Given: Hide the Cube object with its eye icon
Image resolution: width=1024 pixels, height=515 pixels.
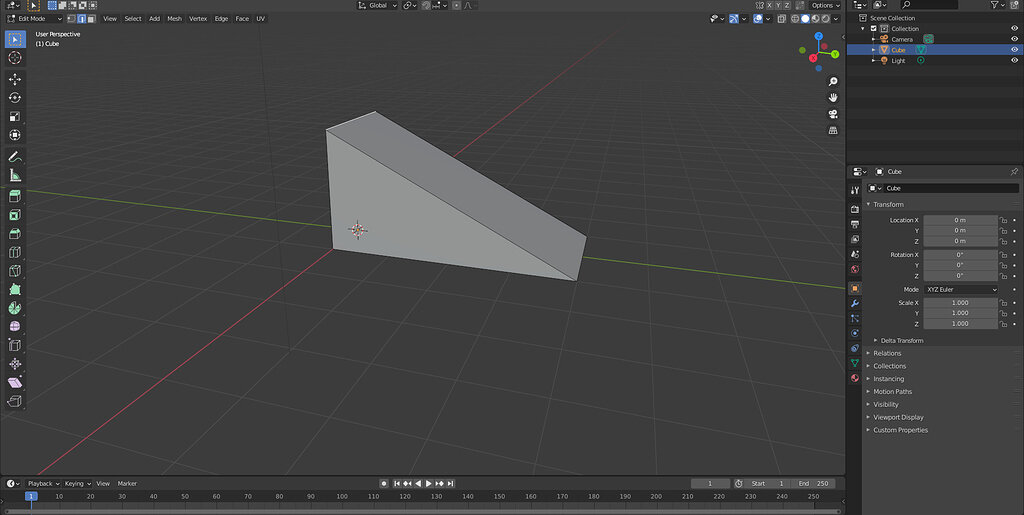Looking at the screenshot, I should point(1014,50).
